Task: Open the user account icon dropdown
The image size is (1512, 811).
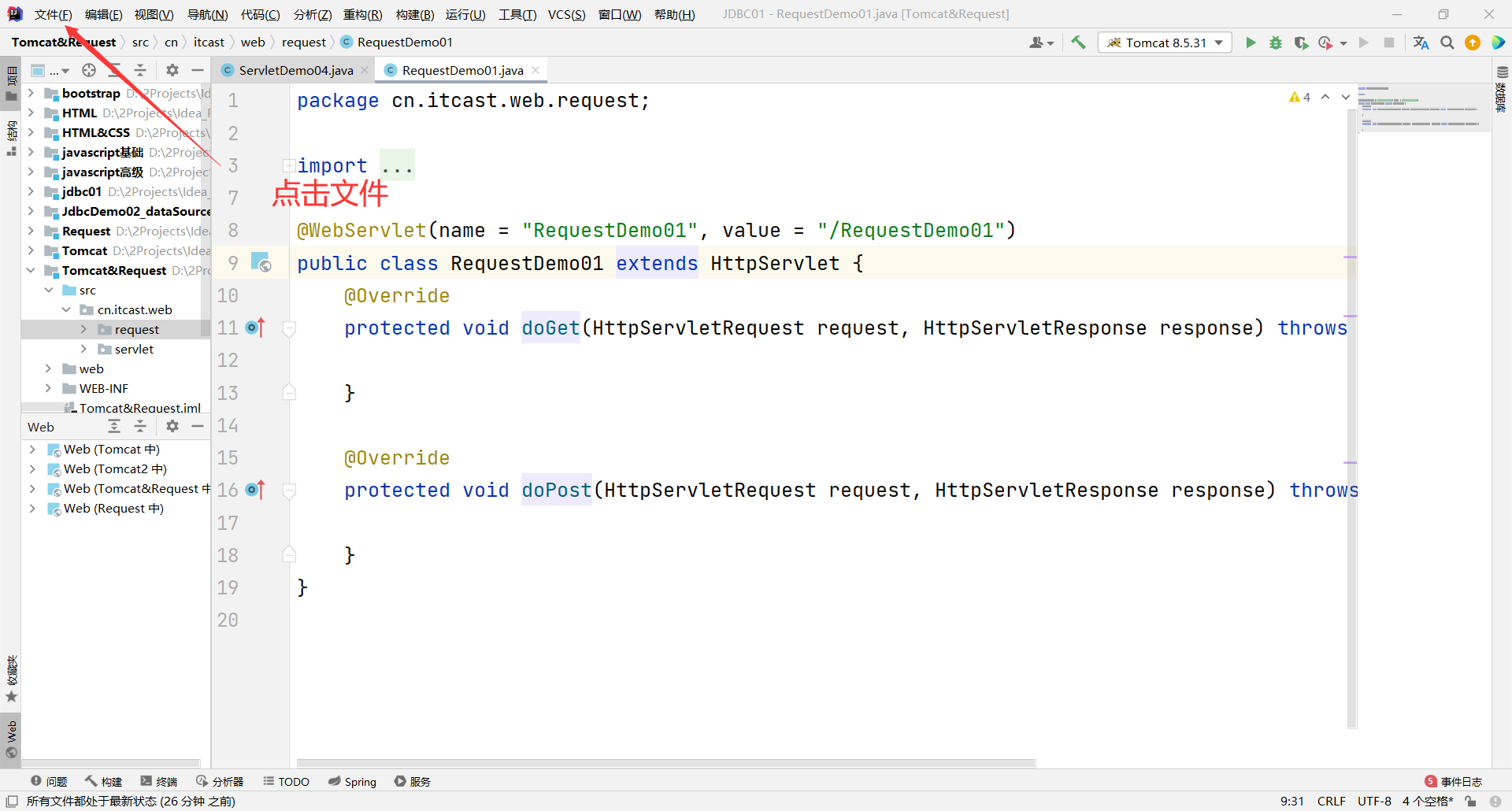Action: 1041,43
